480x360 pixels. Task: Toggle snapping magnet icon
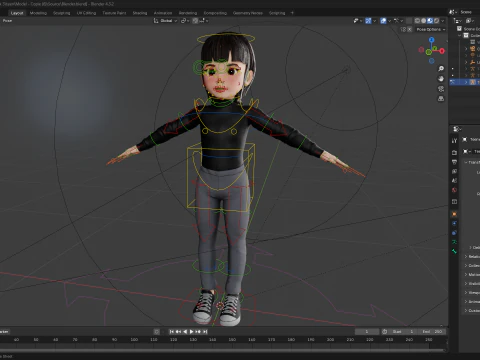(x=195, y=21)
